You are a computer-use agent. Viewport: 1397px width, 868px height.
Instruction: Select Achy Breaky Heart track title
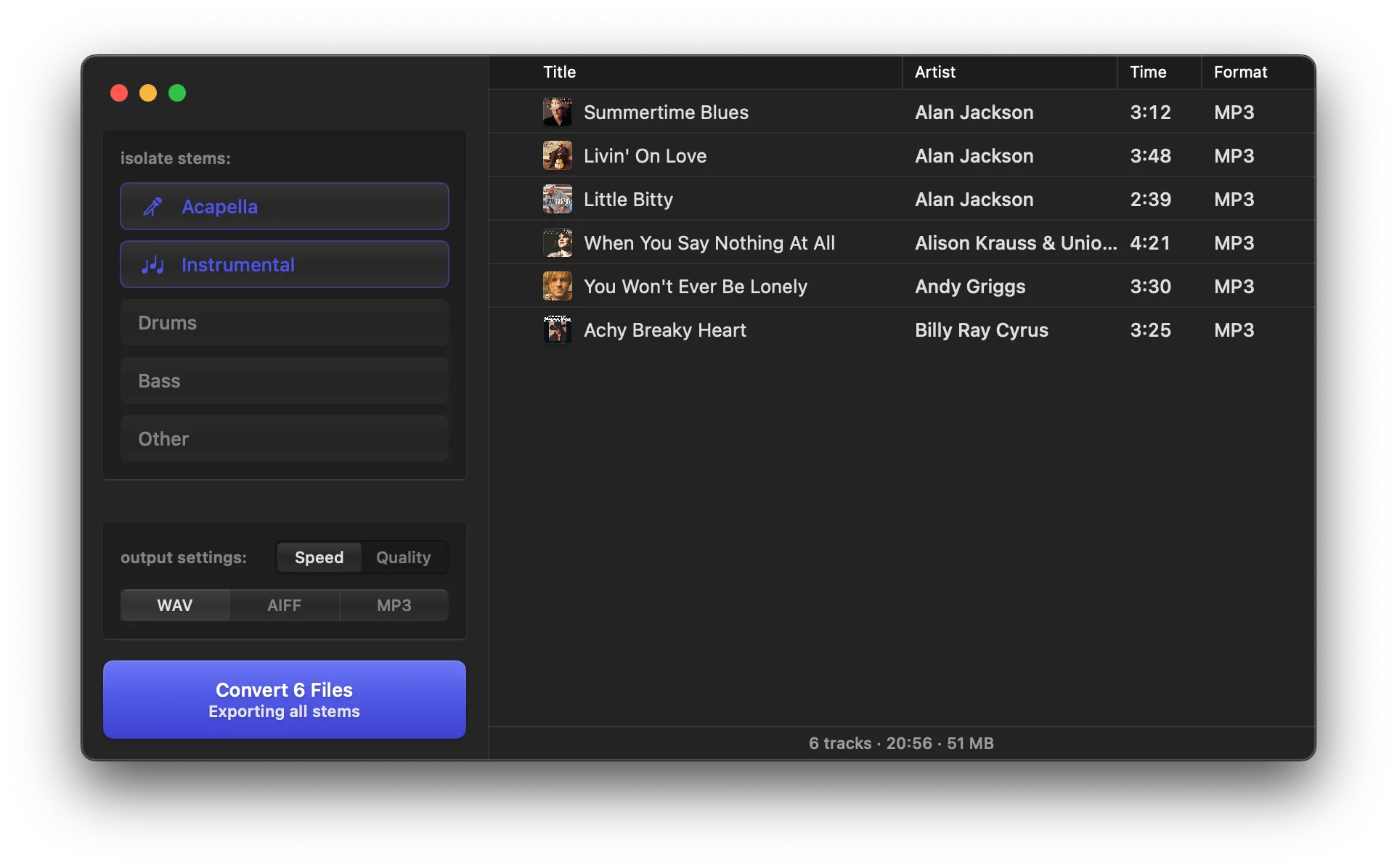coord(665,330)
